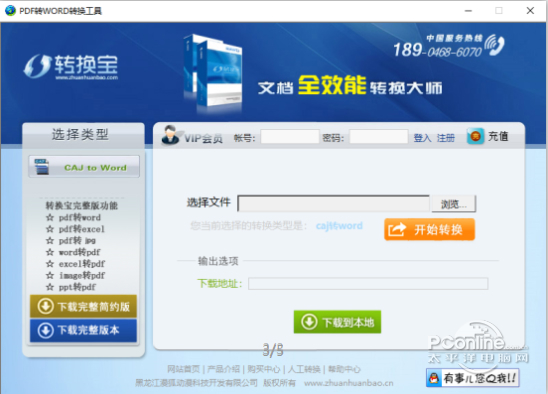Click 下载完整版本 blue button
Screen dimensions: 548x394
pyautogui.click(x=83, y=330)
